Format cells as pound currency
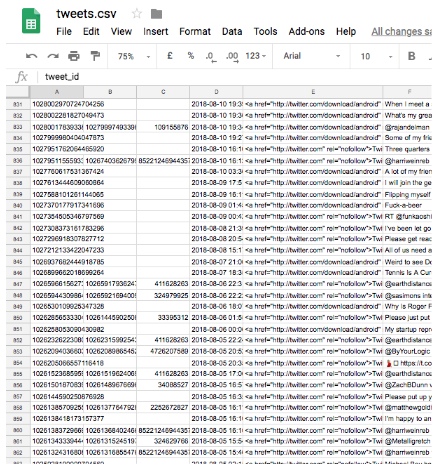This screenshot has height=469, width=437. point(170,56)
